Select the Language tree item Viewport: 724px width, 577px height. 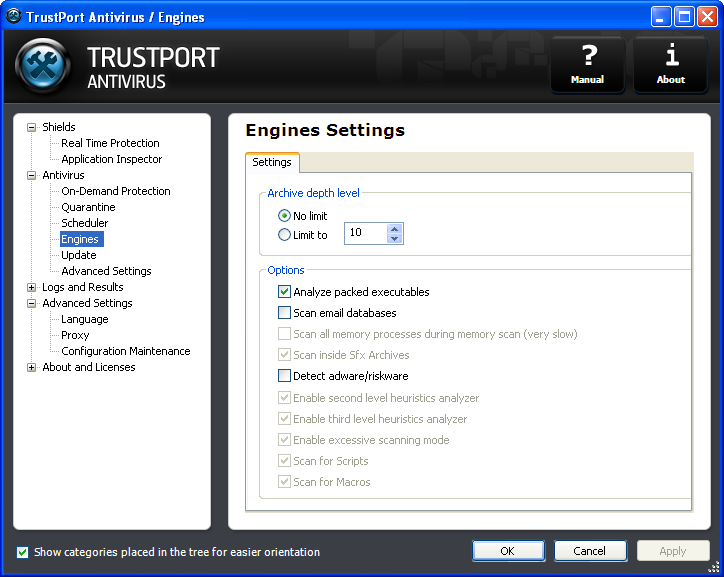coord(84,319)
